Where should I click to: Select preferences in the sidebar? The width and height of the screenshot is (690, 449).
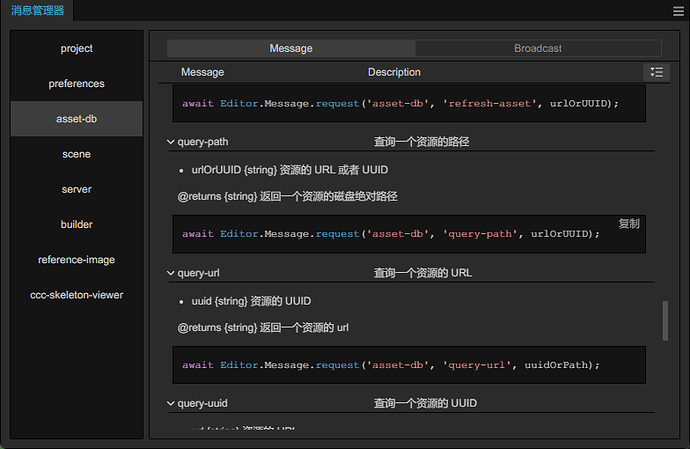[x=77, y=84]
